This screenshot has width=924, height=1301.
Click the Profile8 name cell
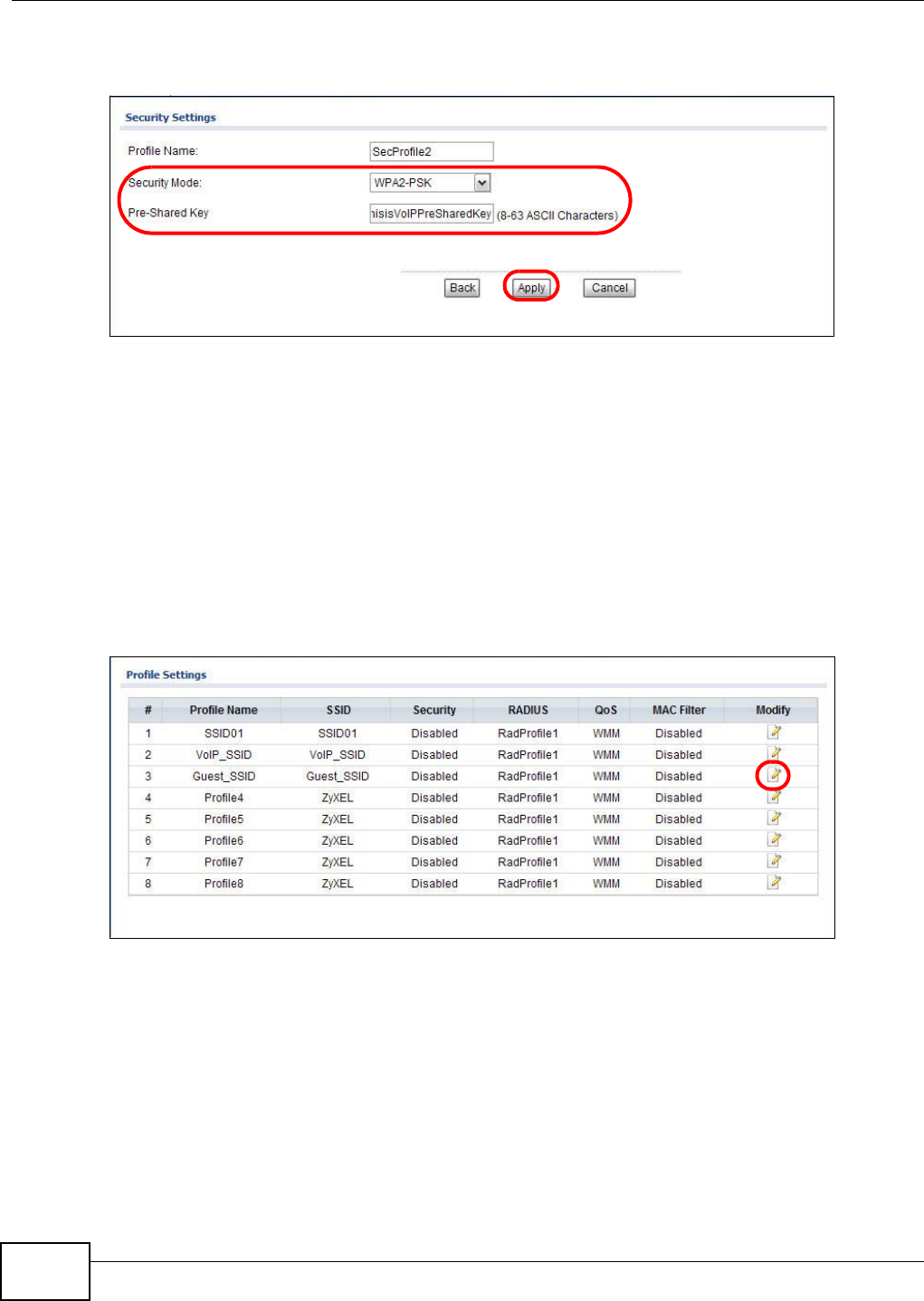coord(224,884)
